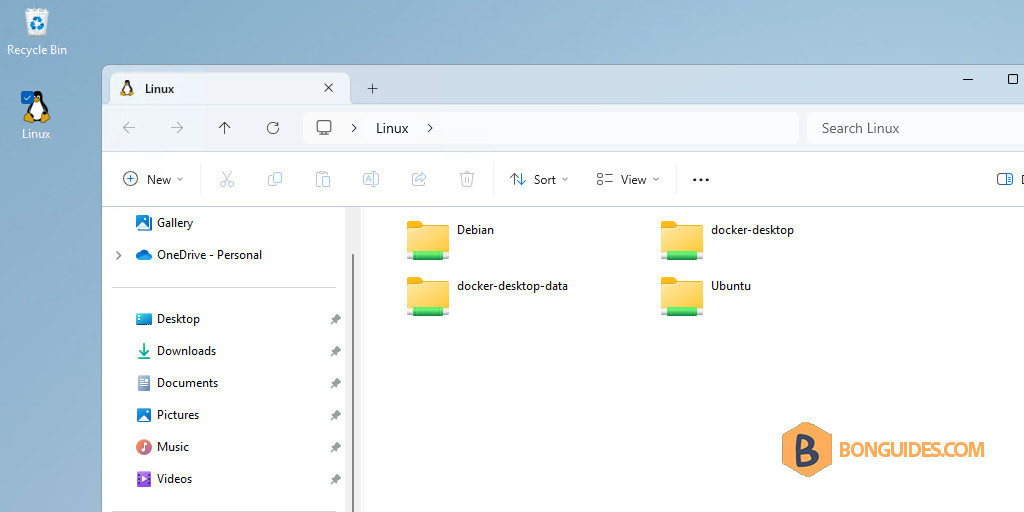Maximize the File Explorer window
Image resolution: width=1024 pixels, height=512 pixels.
tap(1013, 79)
